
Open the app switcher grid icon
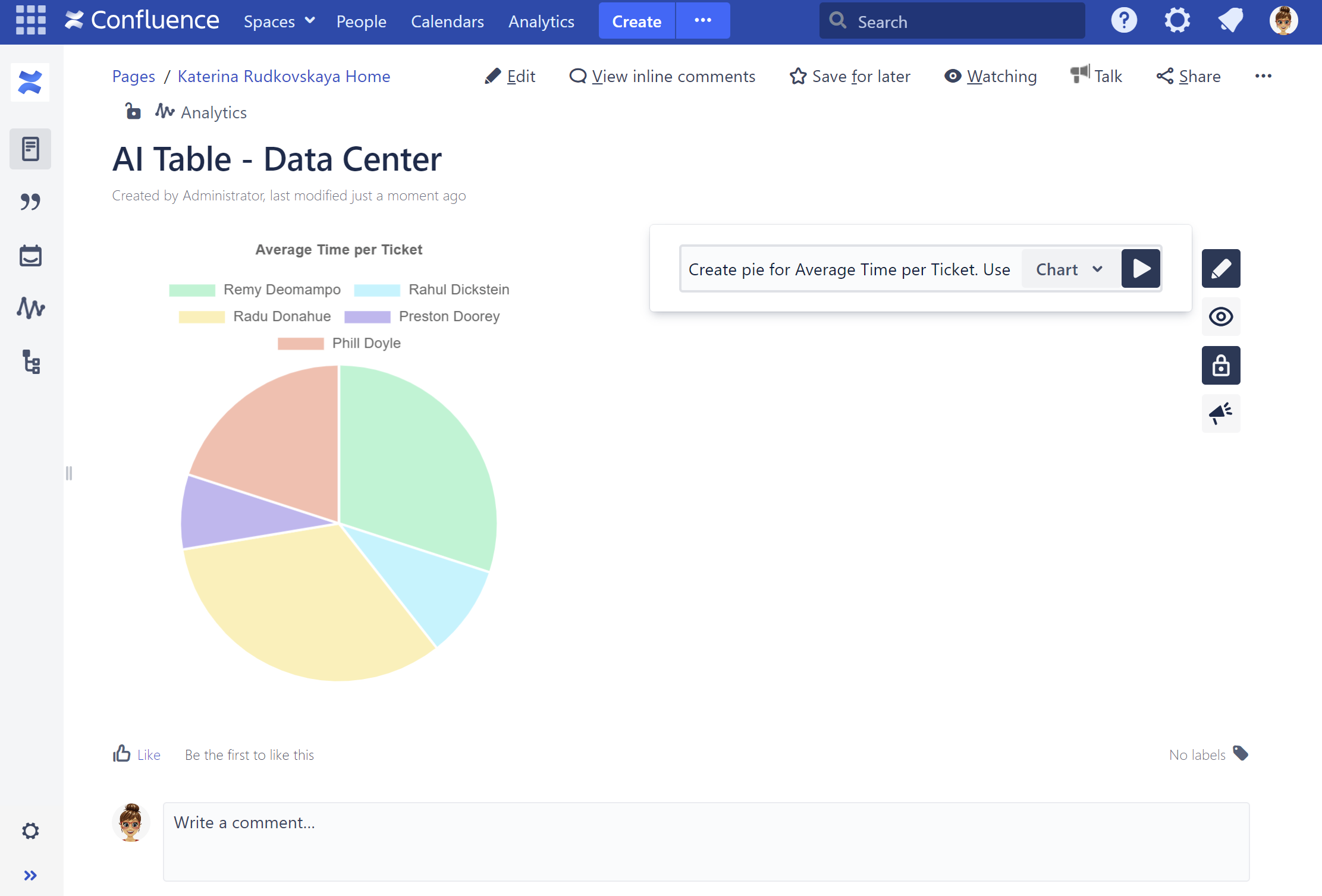click(x=31, y=20)
